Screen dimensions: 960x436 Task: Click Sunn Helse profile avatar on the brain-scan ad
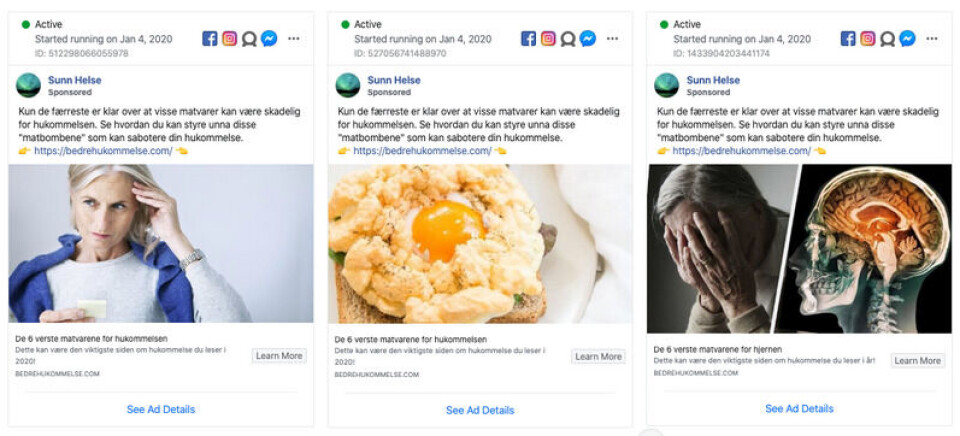point(667,85)
